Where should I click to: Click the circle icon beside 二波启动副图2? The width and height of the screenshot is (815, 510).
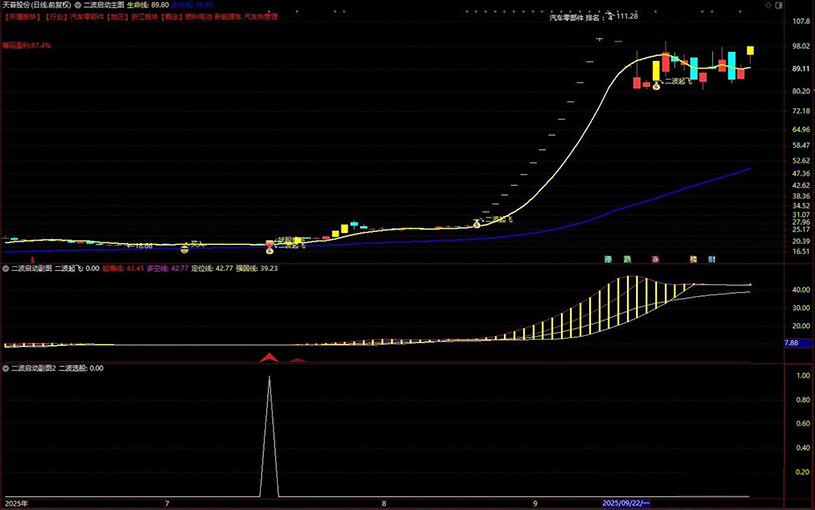(x=6, y=368)
